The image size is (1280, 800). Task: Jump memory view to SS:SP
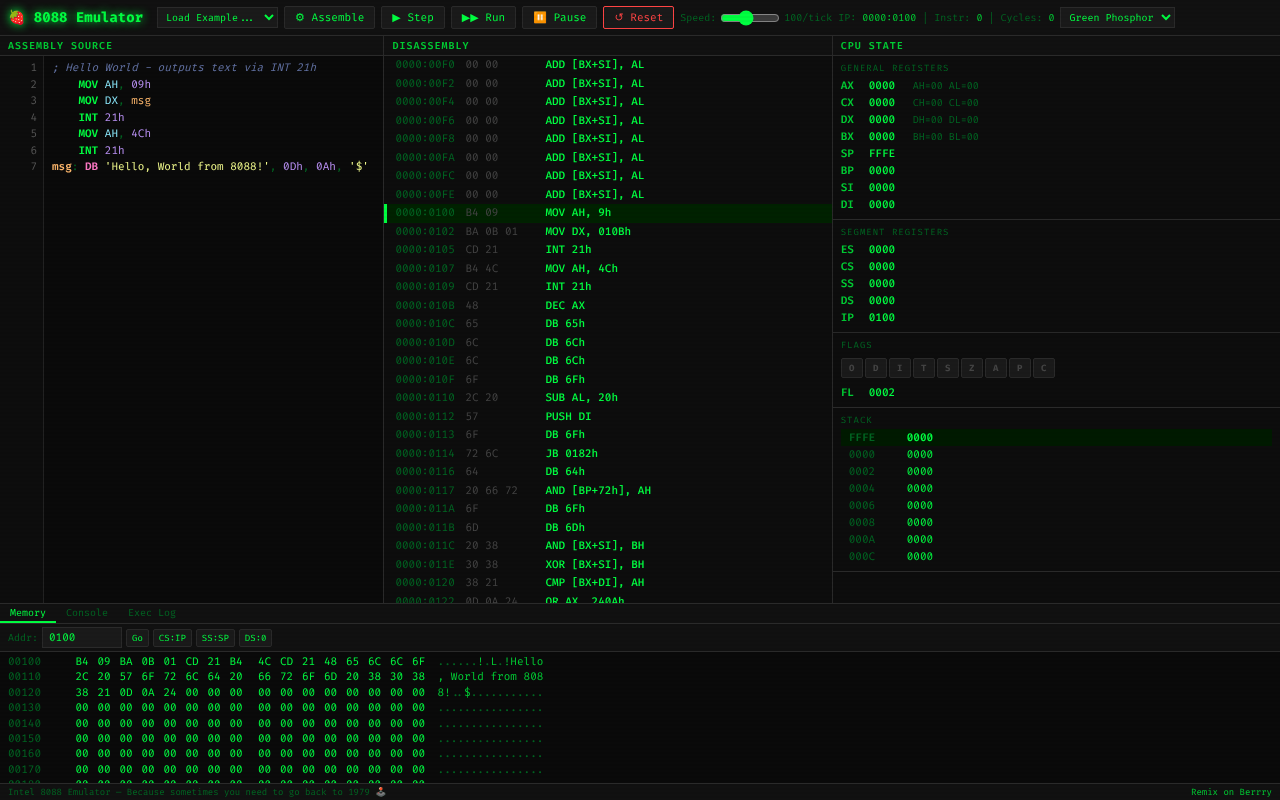pyautogui.click(x=215, y=637)
